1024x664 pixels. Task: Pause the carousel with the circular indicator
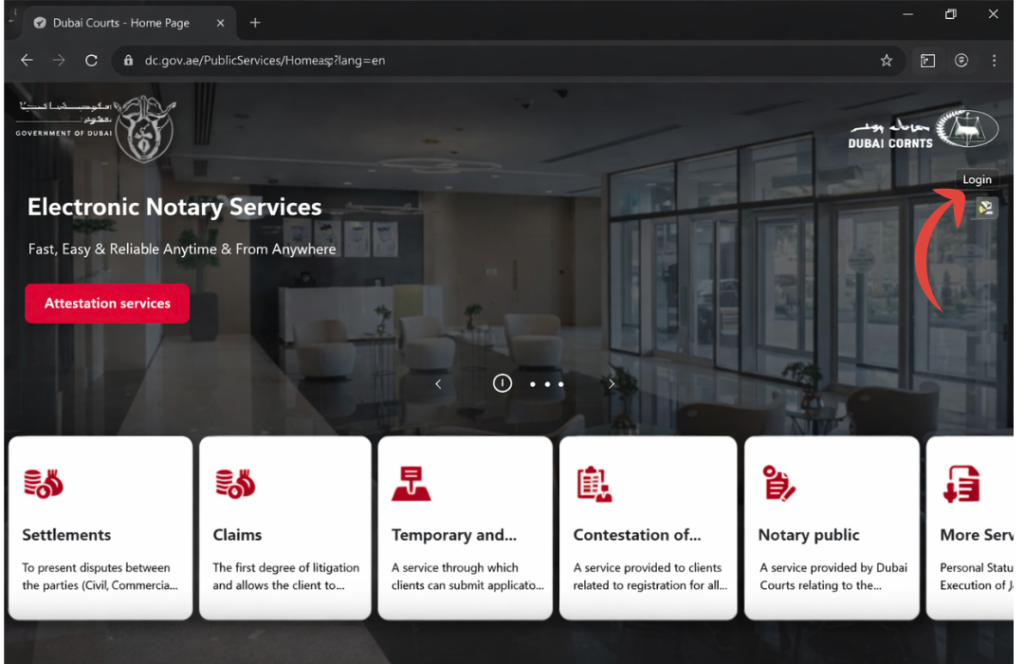pos(502,383)
